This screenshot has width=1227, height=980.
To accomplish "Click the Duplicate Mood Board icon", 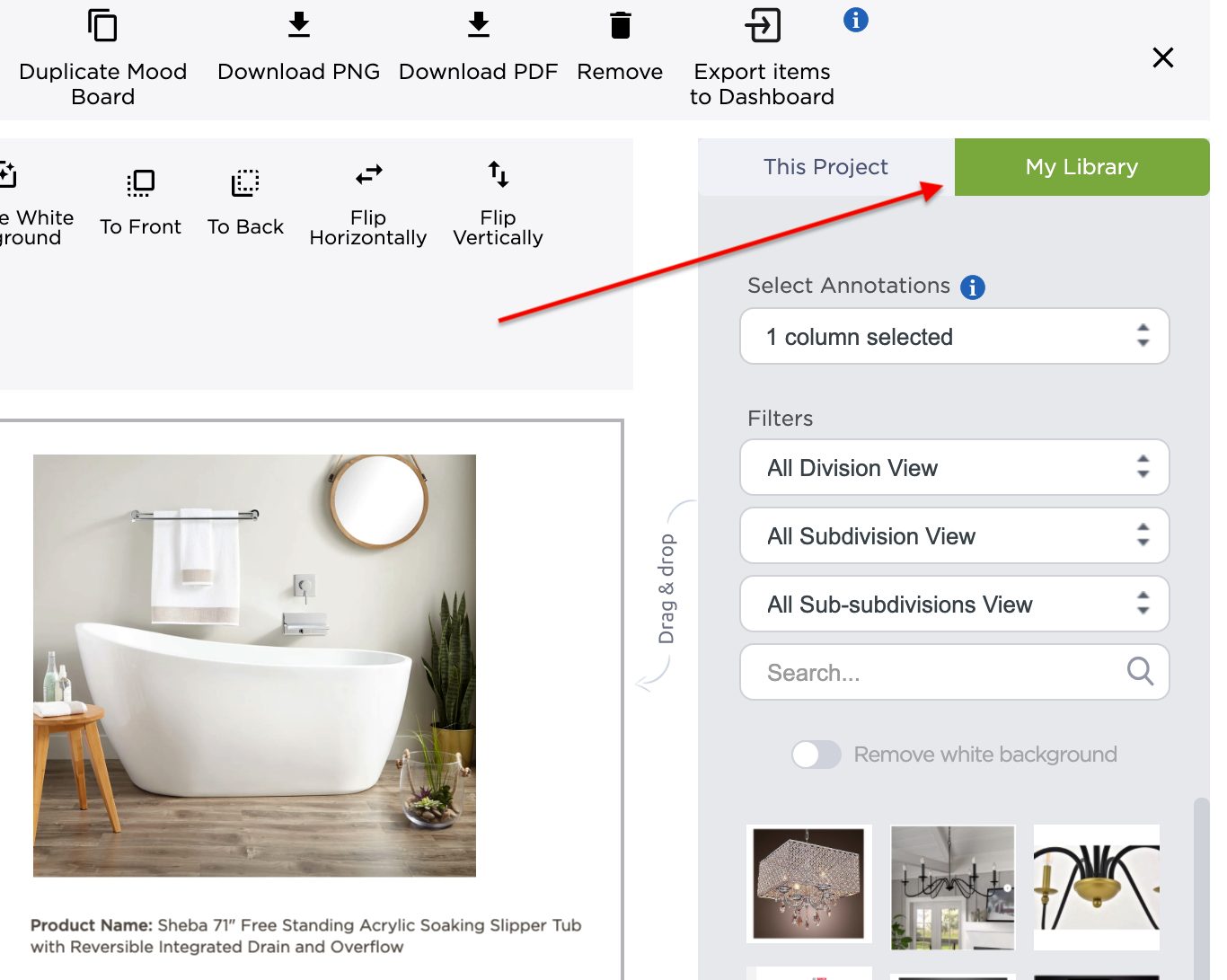I will [x=102, y=25].
